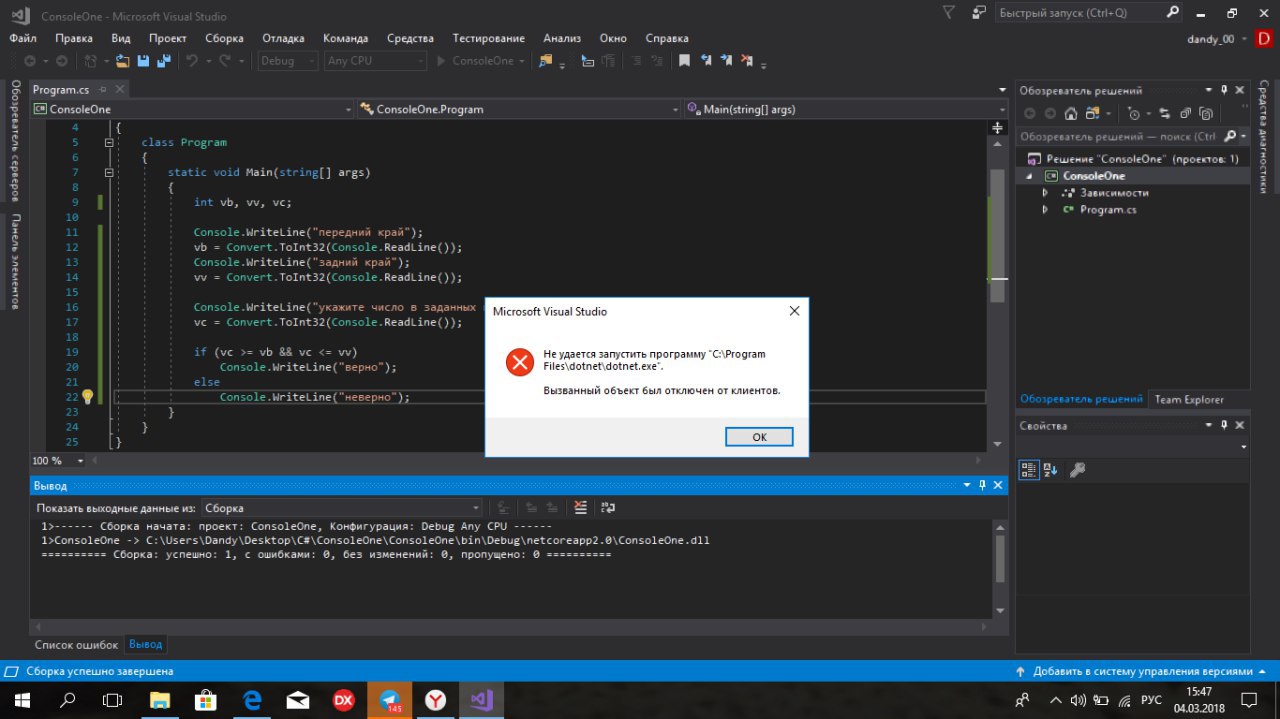Open the Правка menu
Viewport: 1280px width, 719px height.
74,38
